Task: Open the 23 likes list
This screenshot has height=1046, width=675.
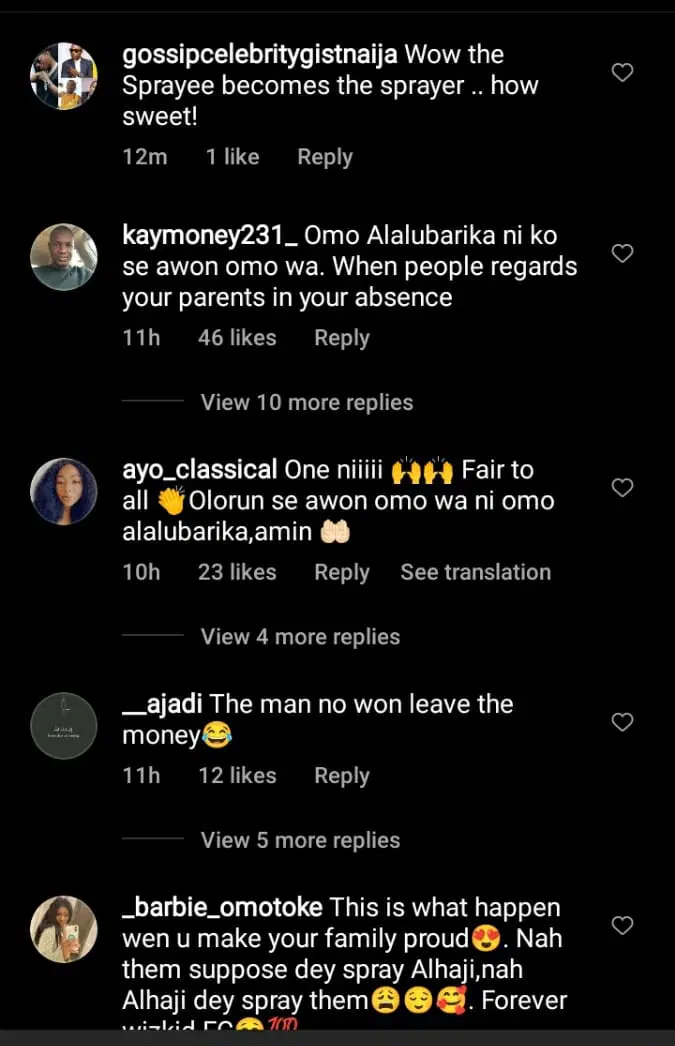Action: tap(237, 572)
